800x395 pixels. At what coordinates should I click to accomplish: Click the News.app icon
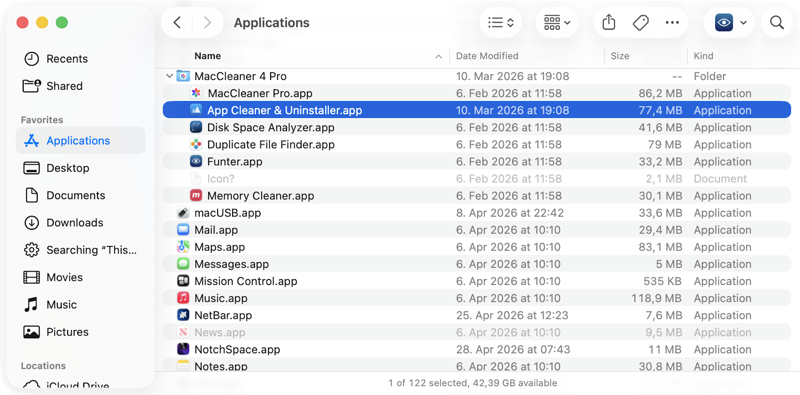pos(183,333)
